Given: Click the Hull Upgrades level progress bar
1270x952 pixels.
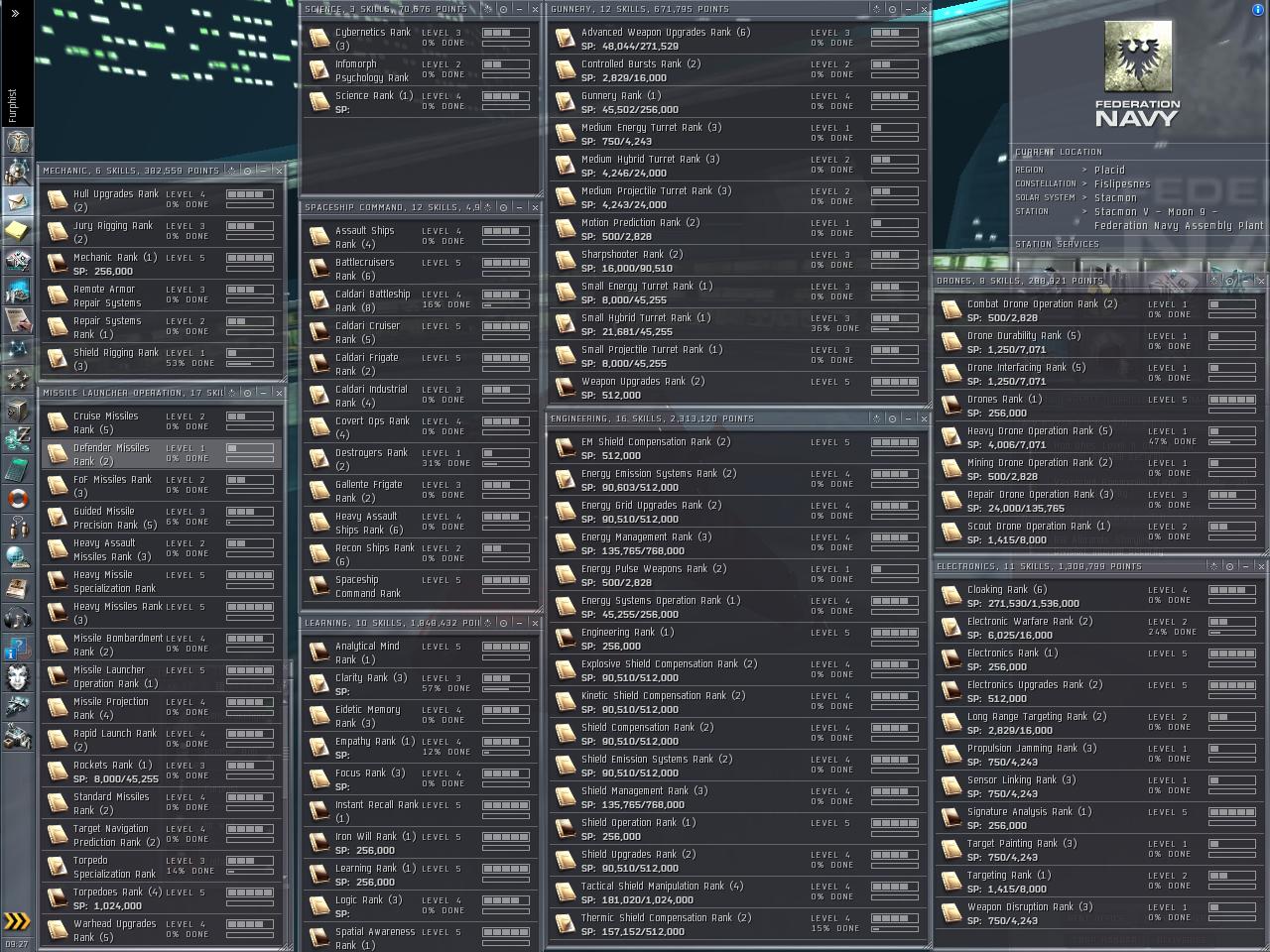Looking at the screenshot, I should [250, 195].
